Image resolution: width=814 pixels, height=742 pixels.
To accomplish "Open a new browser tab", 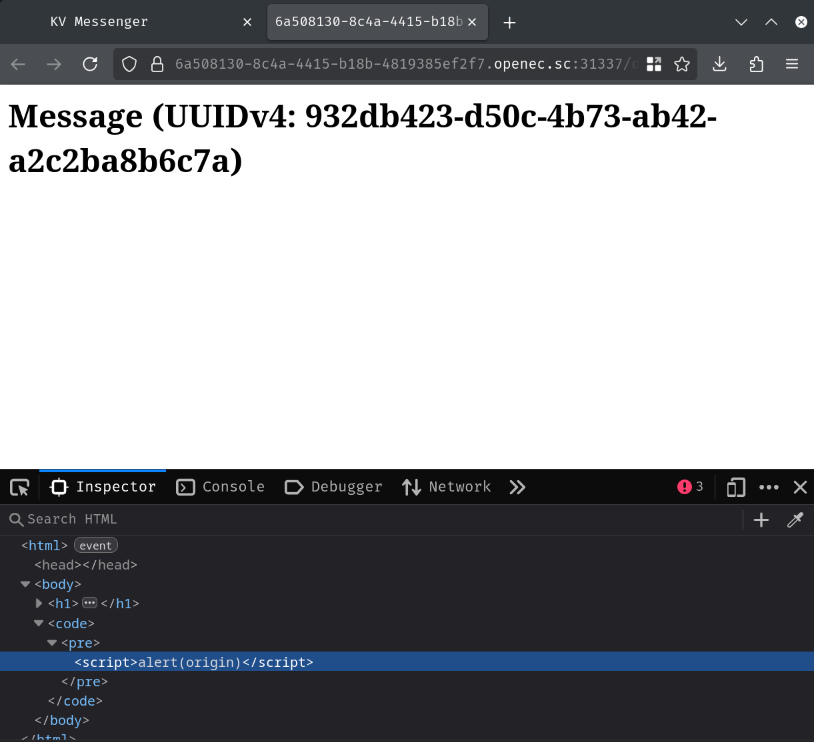I will pos(509,22).
